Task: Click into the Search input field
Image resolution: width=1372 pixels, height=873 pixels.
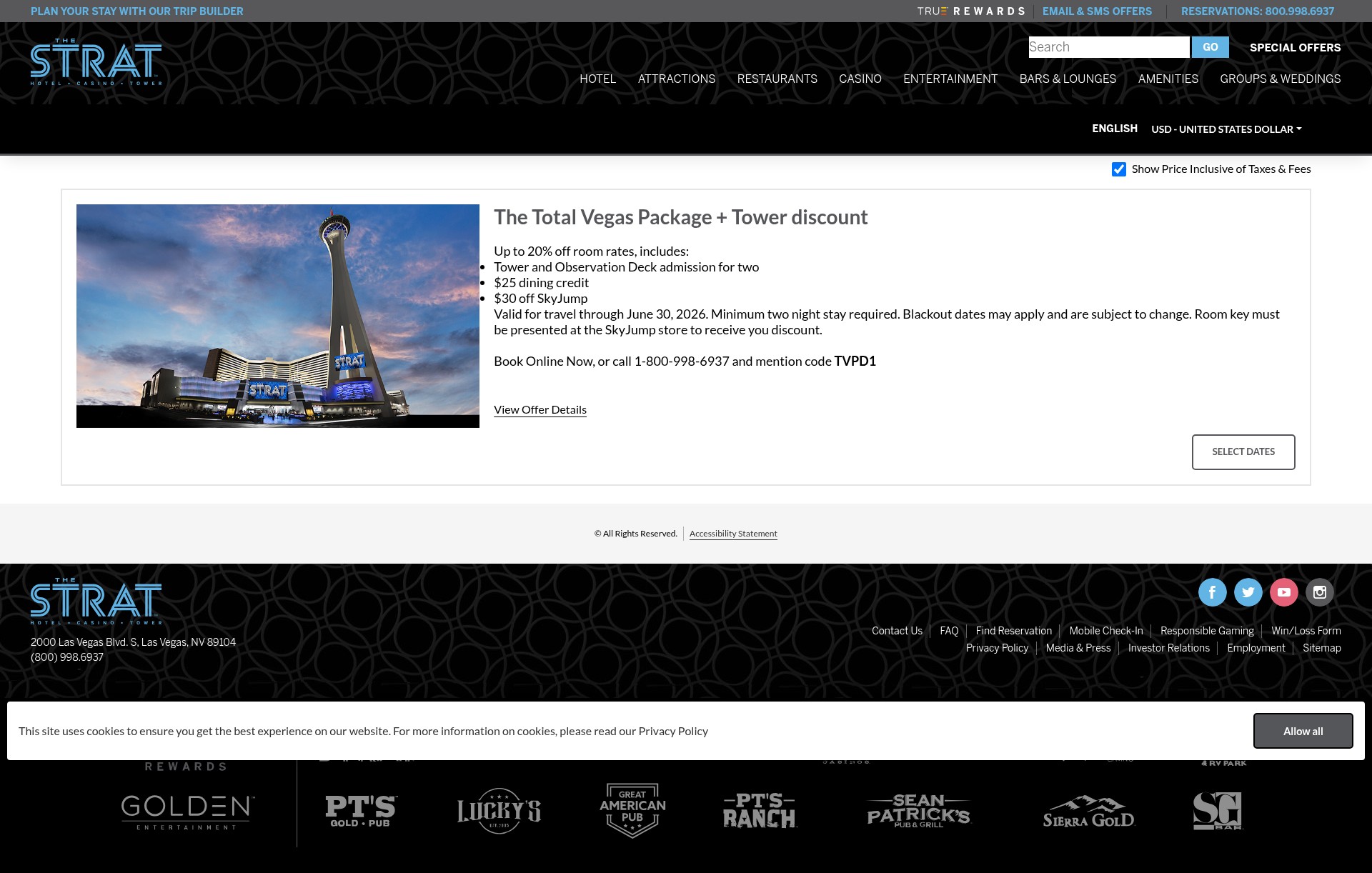Action: click(1109, 47)
